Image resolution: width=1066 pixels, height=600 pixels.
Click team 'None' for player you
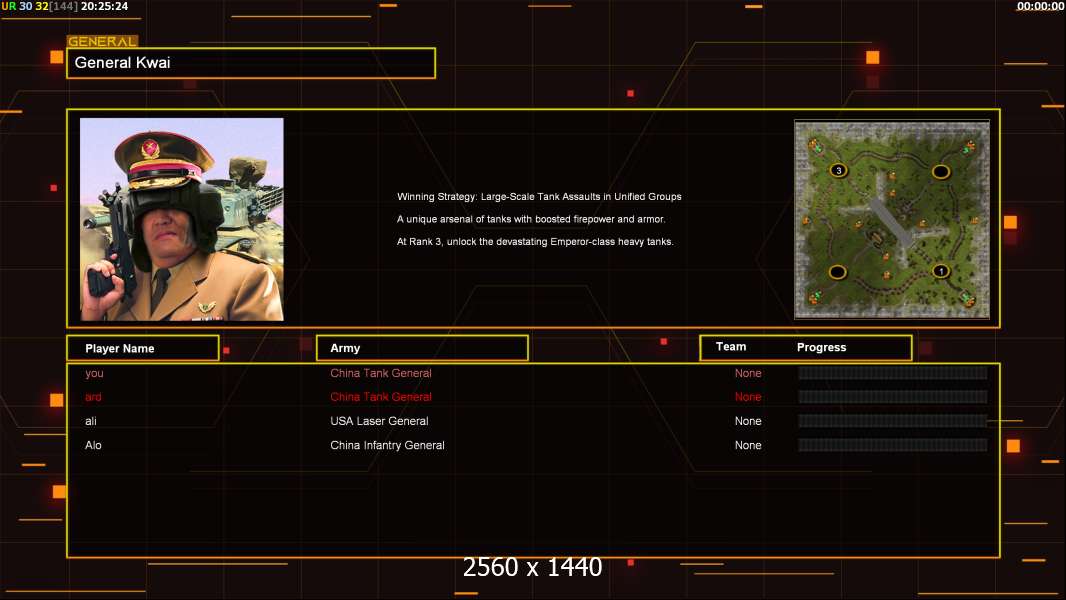point(748,373)
